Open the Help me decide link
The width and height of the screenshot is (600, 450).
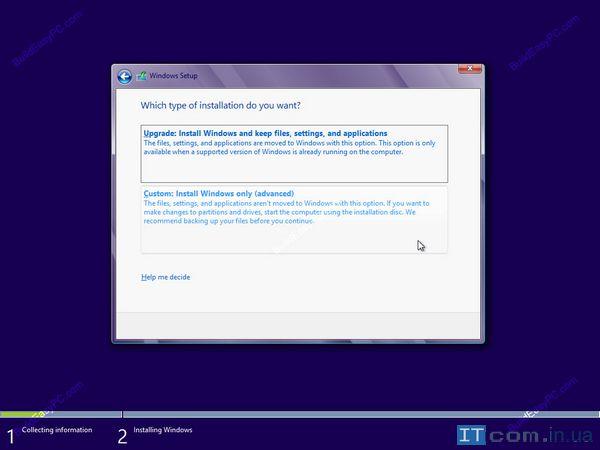pos(166,277)
